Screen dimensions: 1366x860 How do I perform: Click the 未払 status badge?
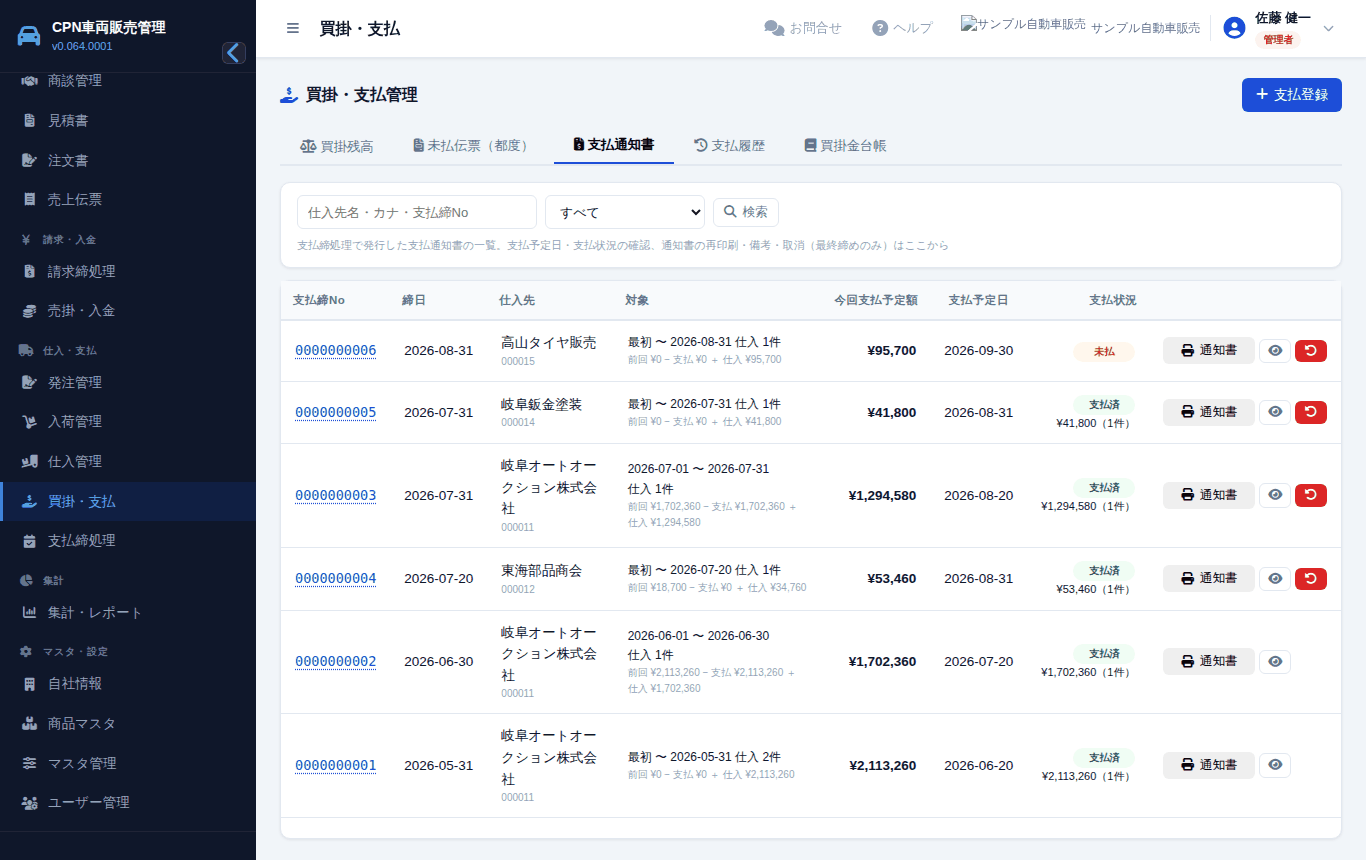(x=1104, y=352)
